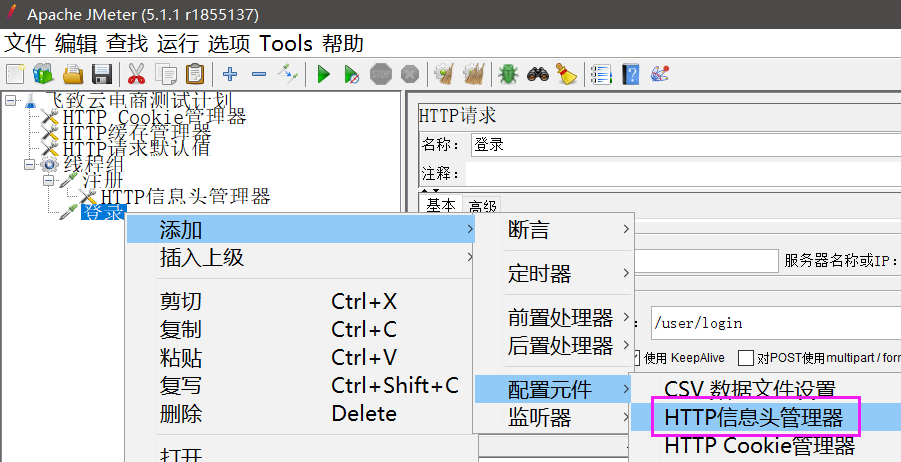Click the Toggle enable/disable icon
This screenshot has width=901, height=462.
tap(288, 74)
